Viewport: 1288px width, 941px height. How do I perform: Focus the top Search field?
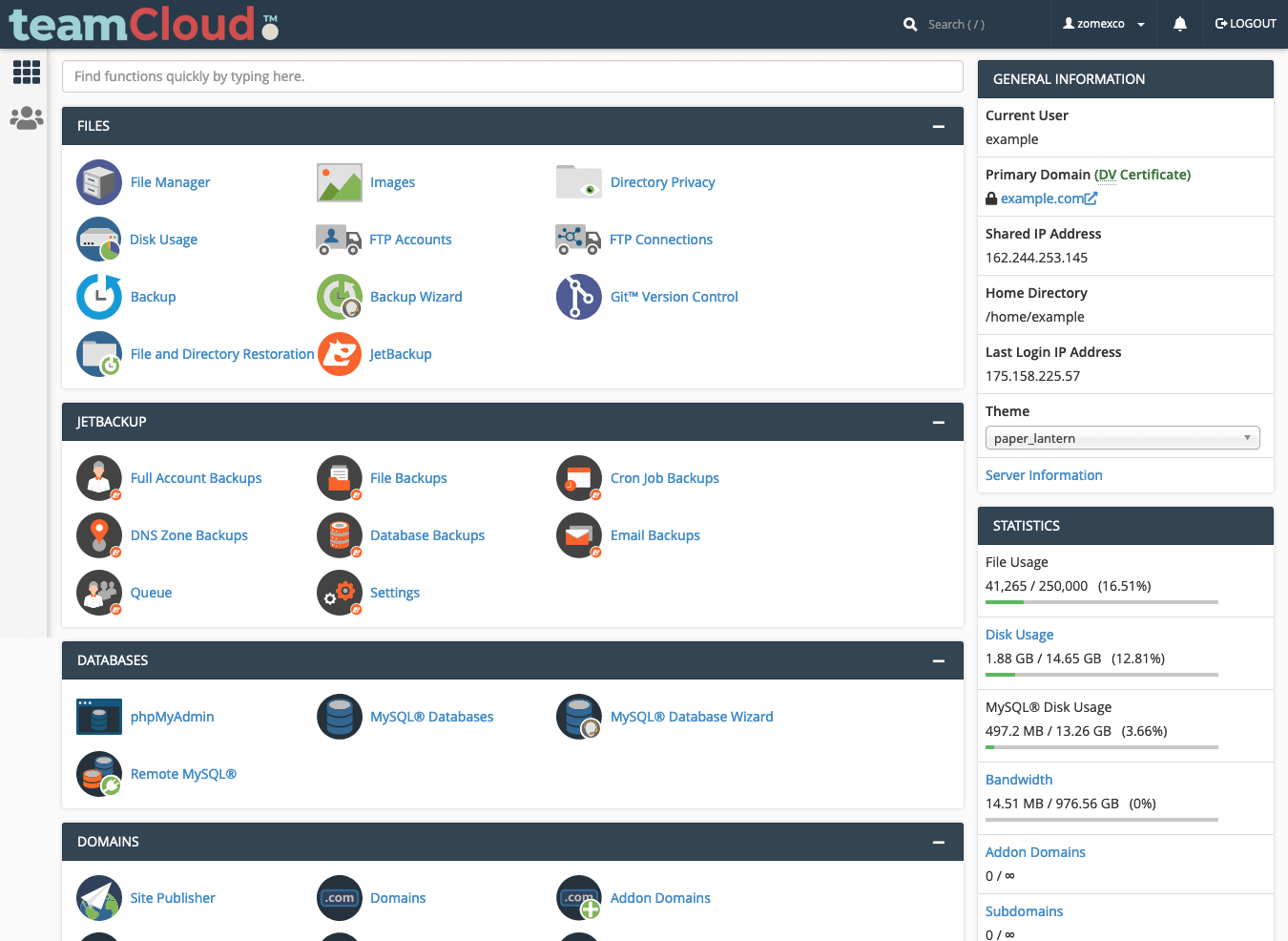pyautogui.click(x=973, y=25)
